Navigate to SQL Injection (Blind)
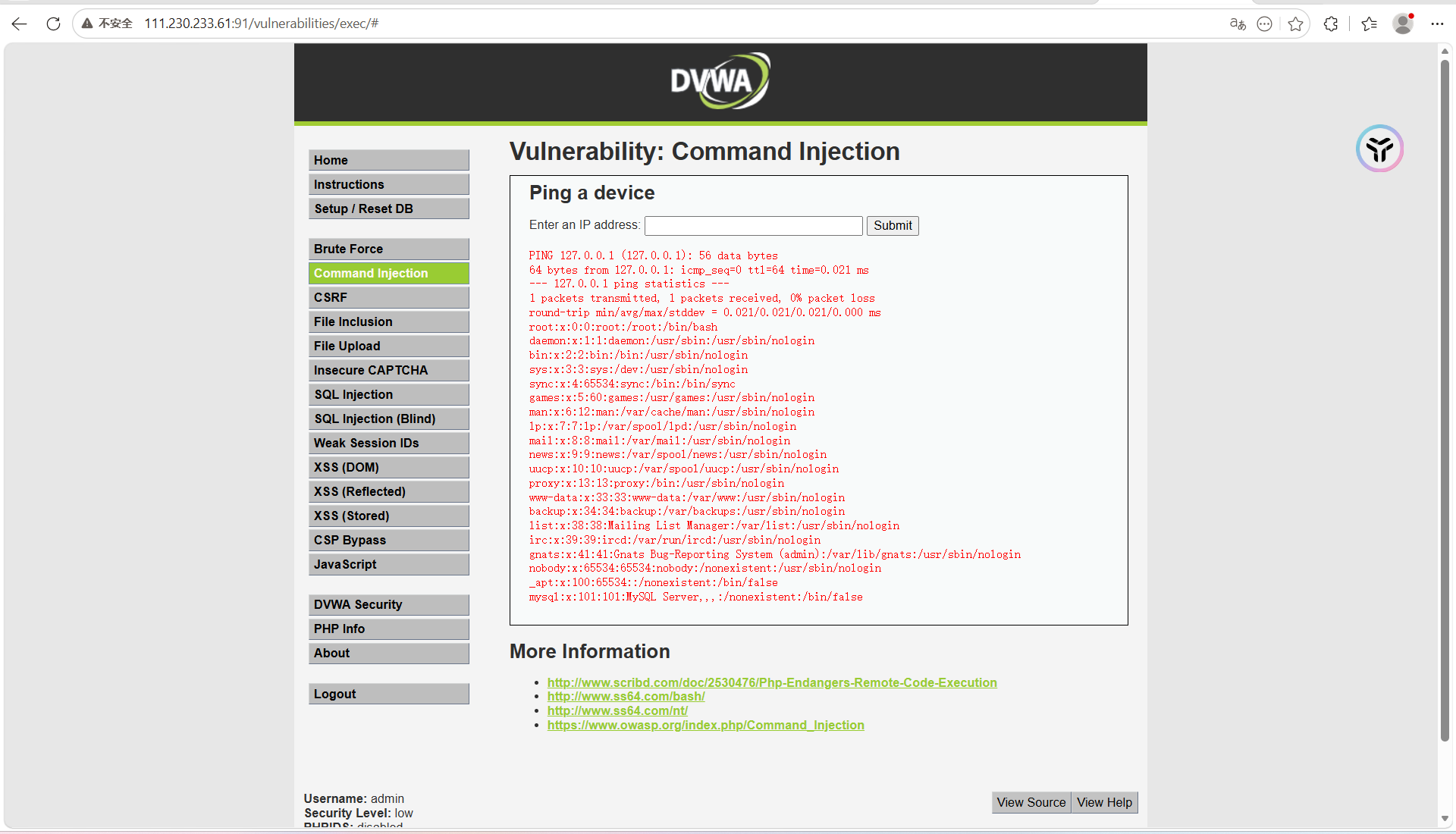 [389, 419]
